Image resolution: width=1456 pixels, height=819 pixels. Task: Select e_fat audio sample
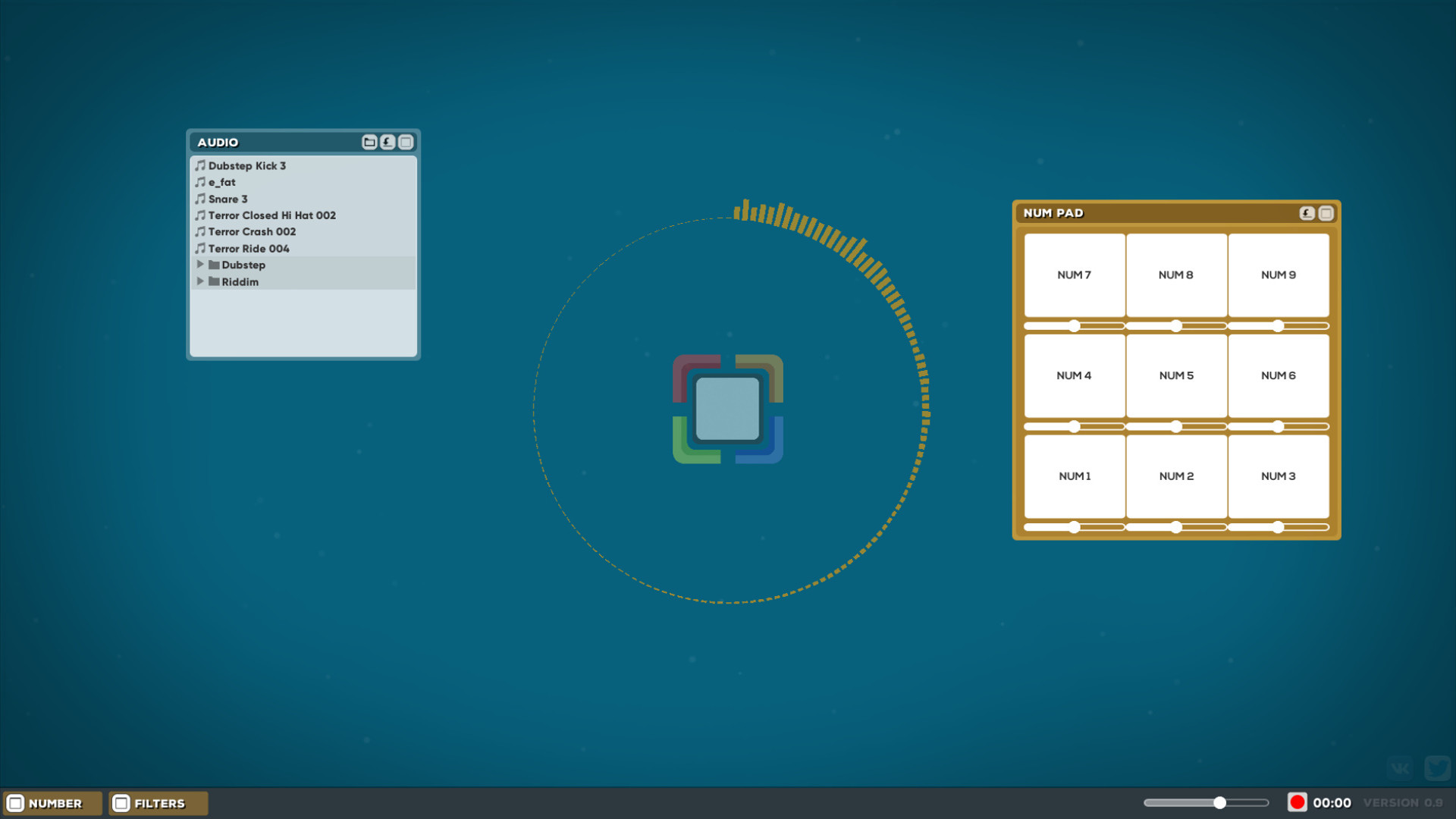click(x=222, y=182)
